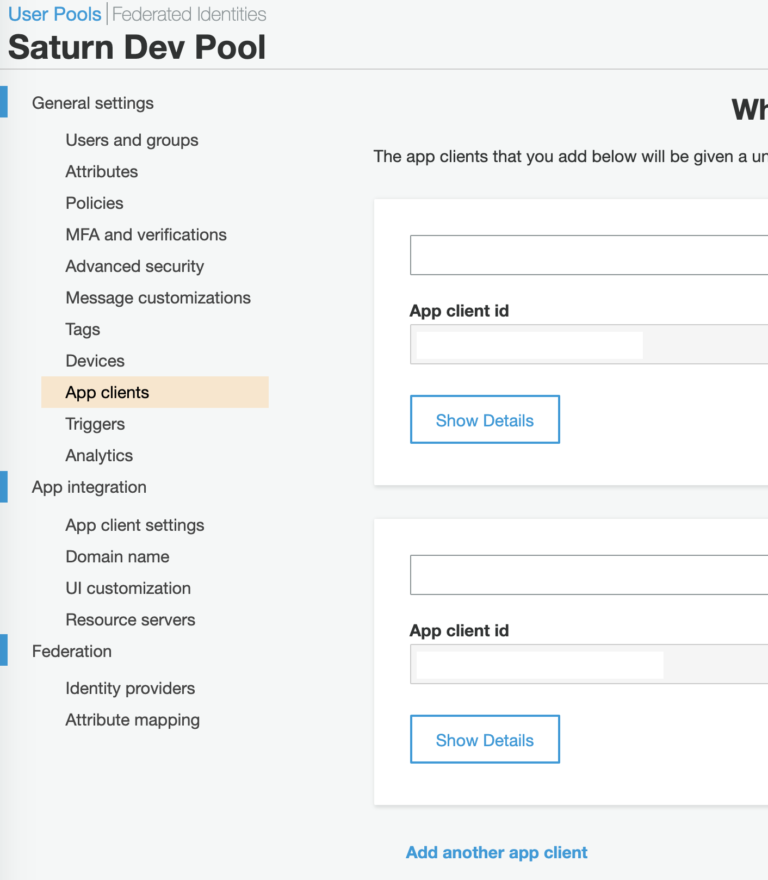The height and width of the screenshot is (880, 768).
Task: Open the User Pools link
Action: [54, 14]
